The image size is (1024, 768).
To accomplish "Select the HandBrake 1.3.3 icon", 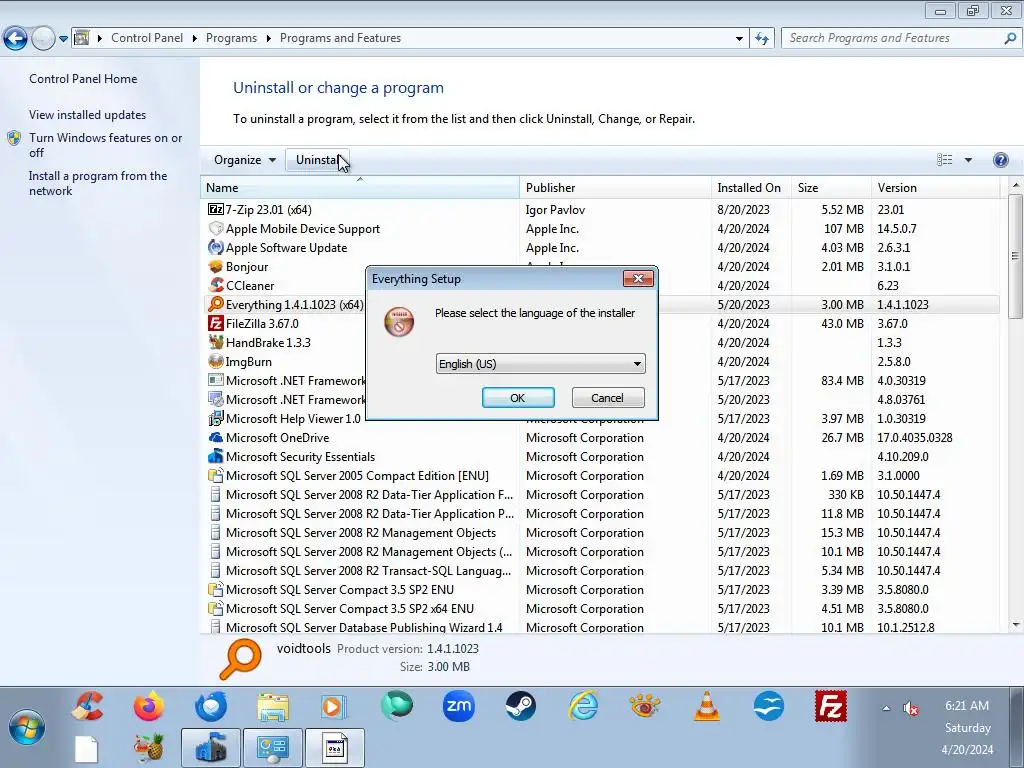I will 216,342.
